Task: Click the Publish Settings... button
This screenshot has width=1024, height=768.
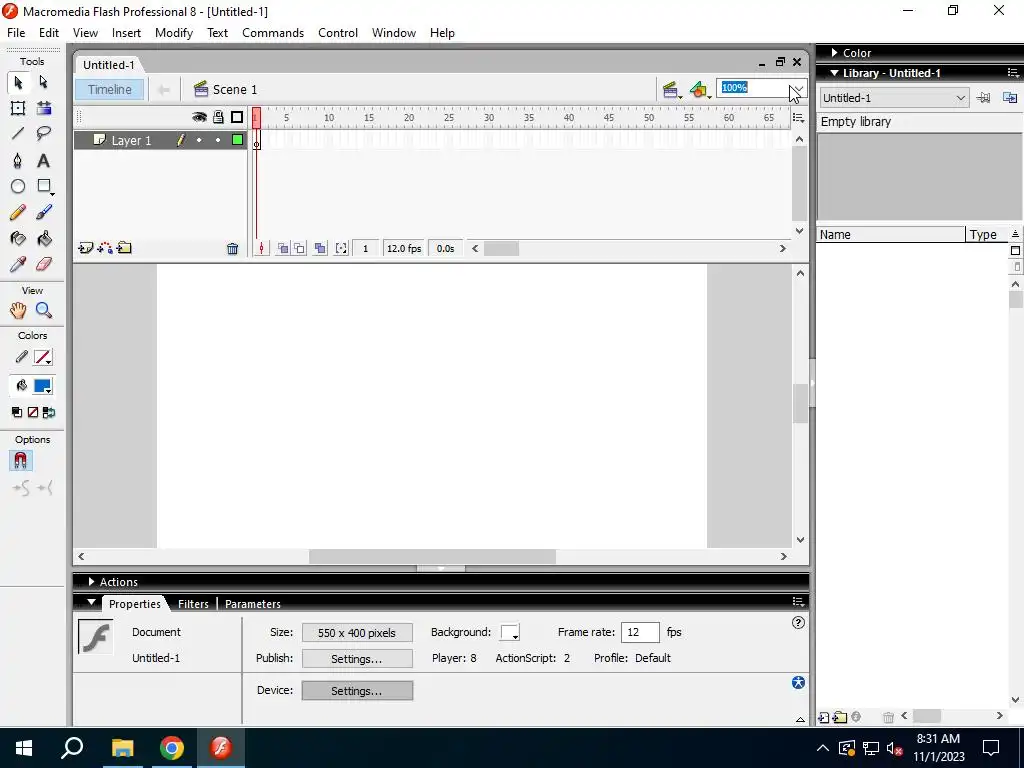Action: pos(357,659)
